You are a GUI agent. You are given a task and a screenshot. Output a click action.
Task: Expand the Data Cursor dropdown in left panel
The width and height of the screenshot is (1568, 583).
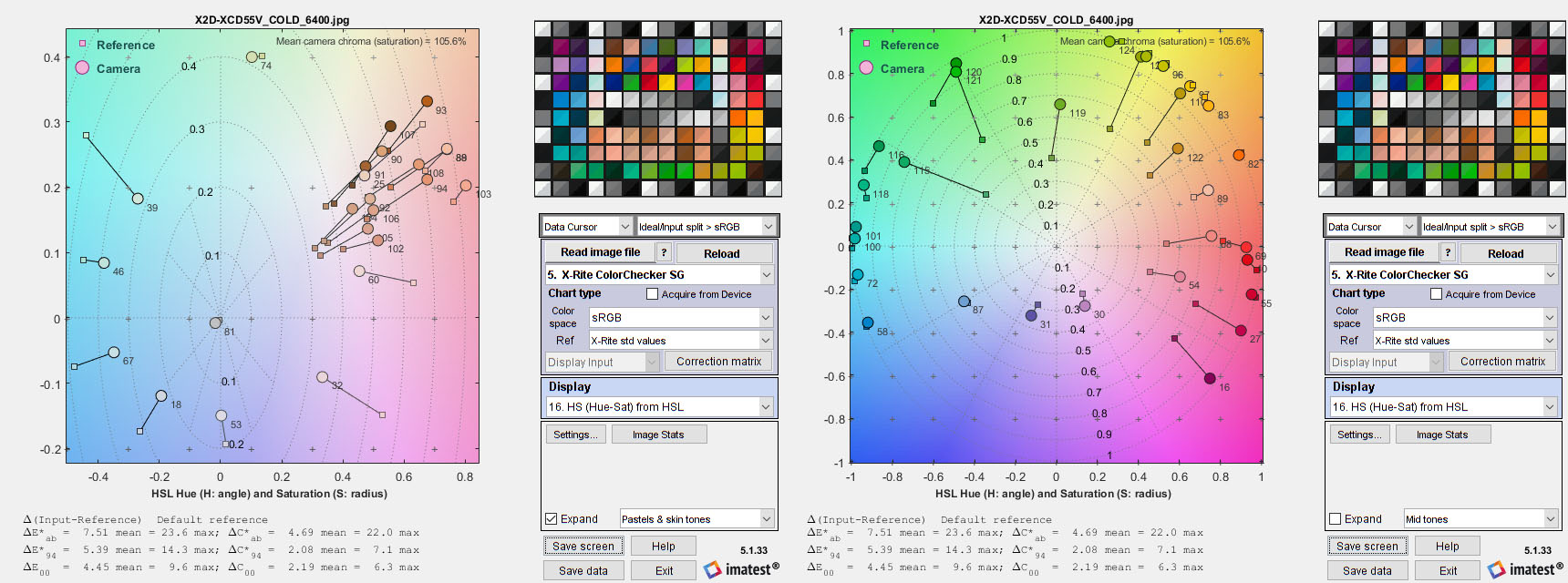[586, 226]
